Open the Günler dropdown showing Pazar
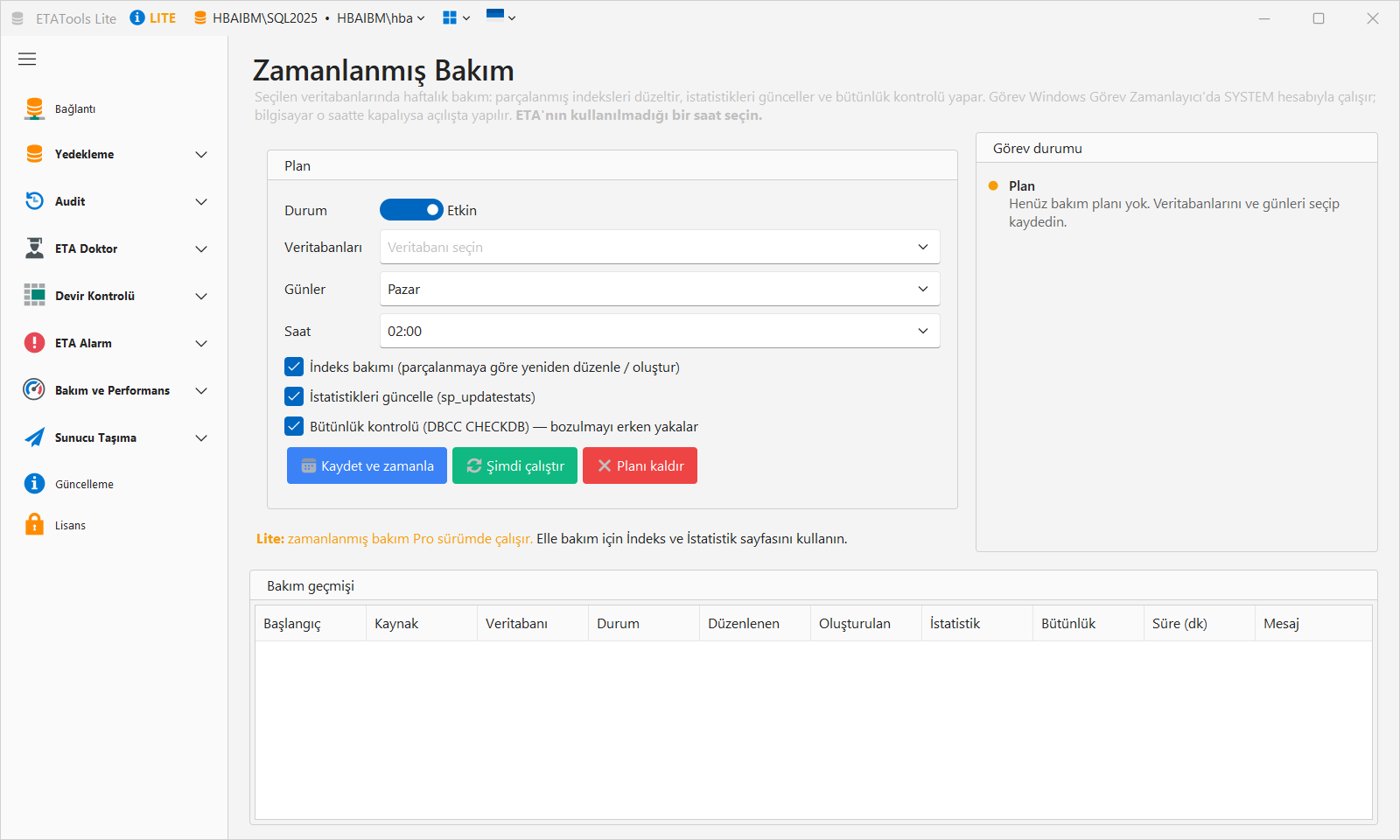Viewport: 1400px width, 840px height. pos(660,289)
